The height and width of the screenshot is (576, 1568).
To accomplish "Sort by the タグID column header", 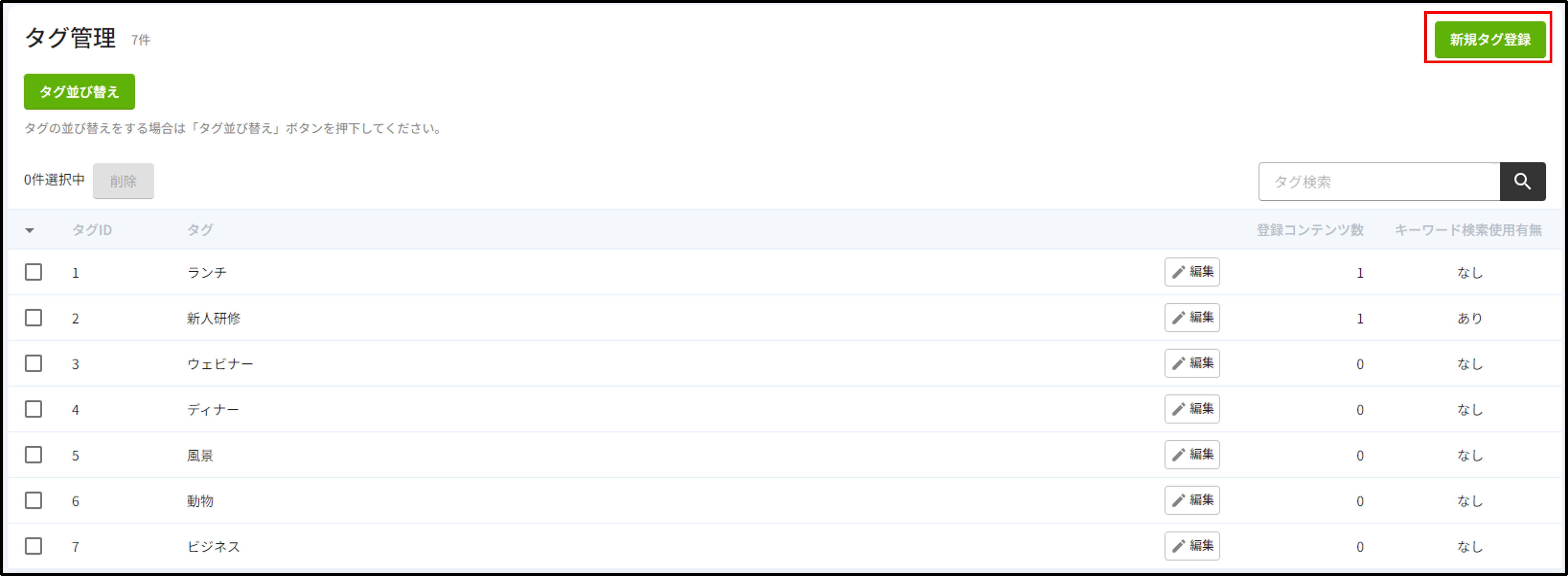I will click(x=92, y=230).
